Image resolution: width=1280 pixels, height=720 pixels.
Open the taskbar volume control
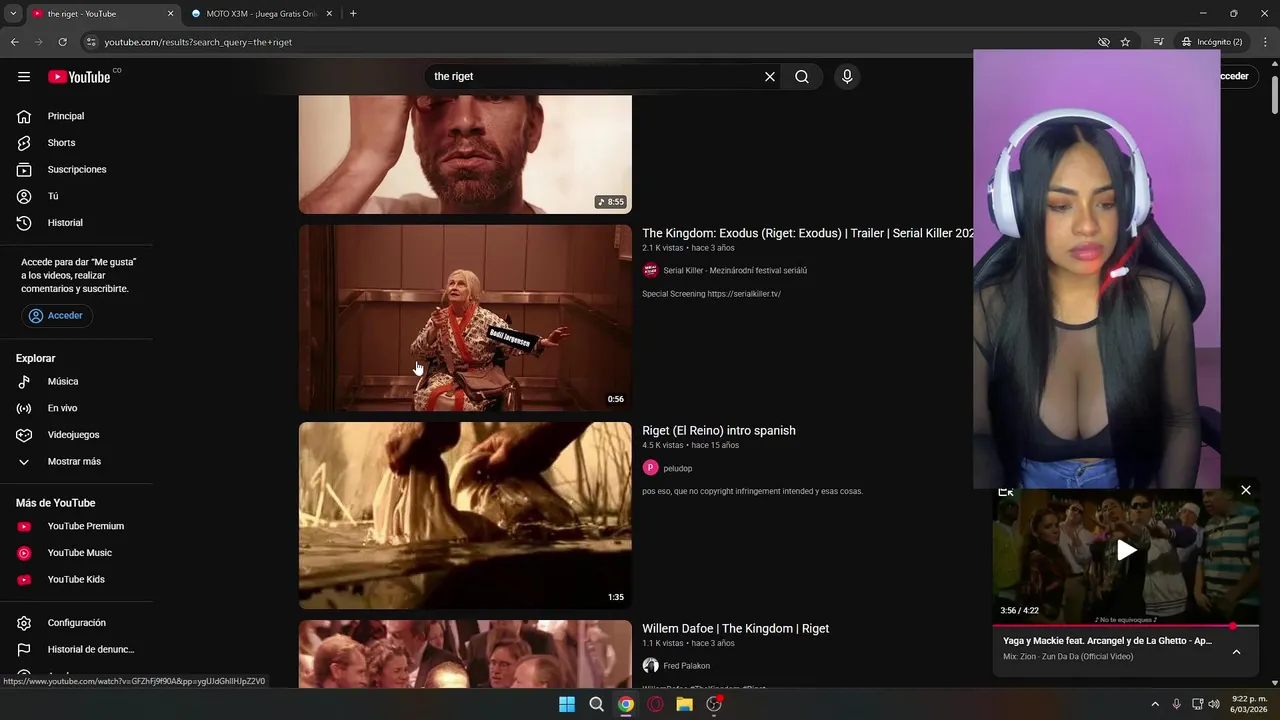tap(1214, 704)
